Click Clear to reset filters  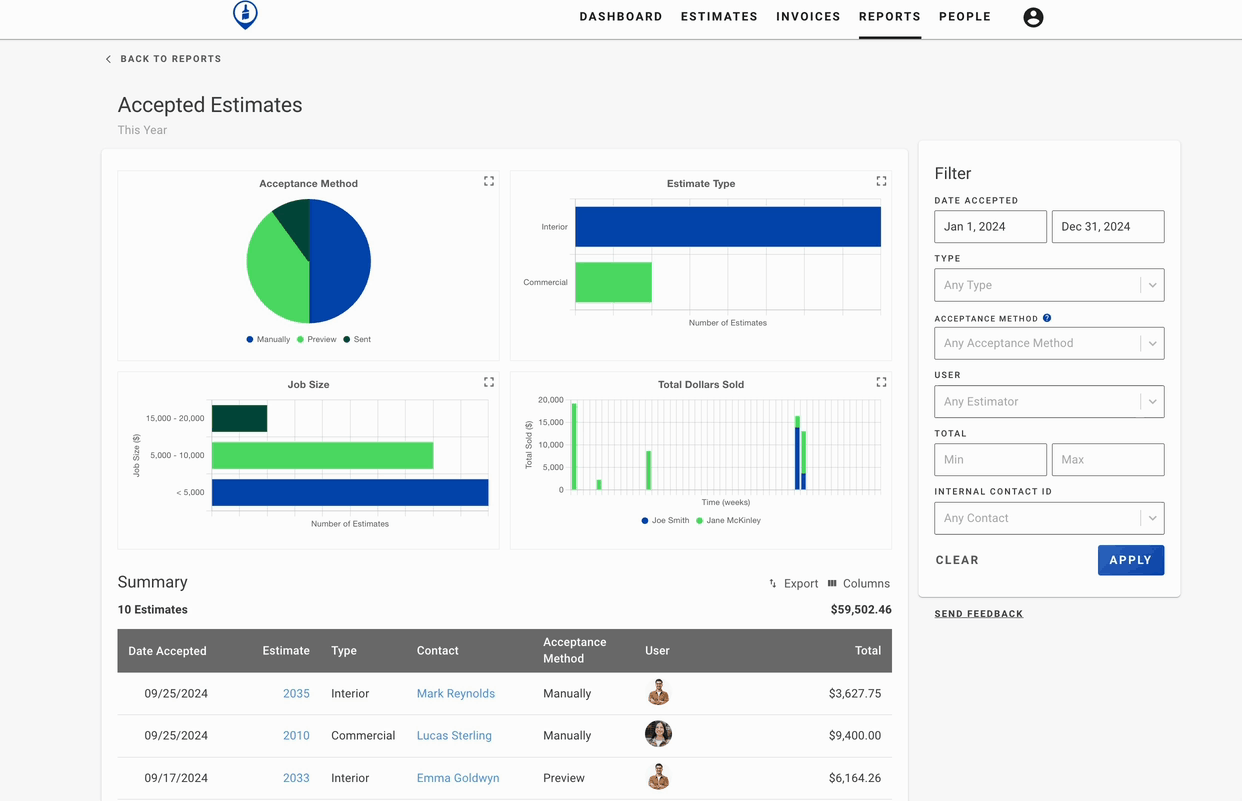click(x=957, y=560)
